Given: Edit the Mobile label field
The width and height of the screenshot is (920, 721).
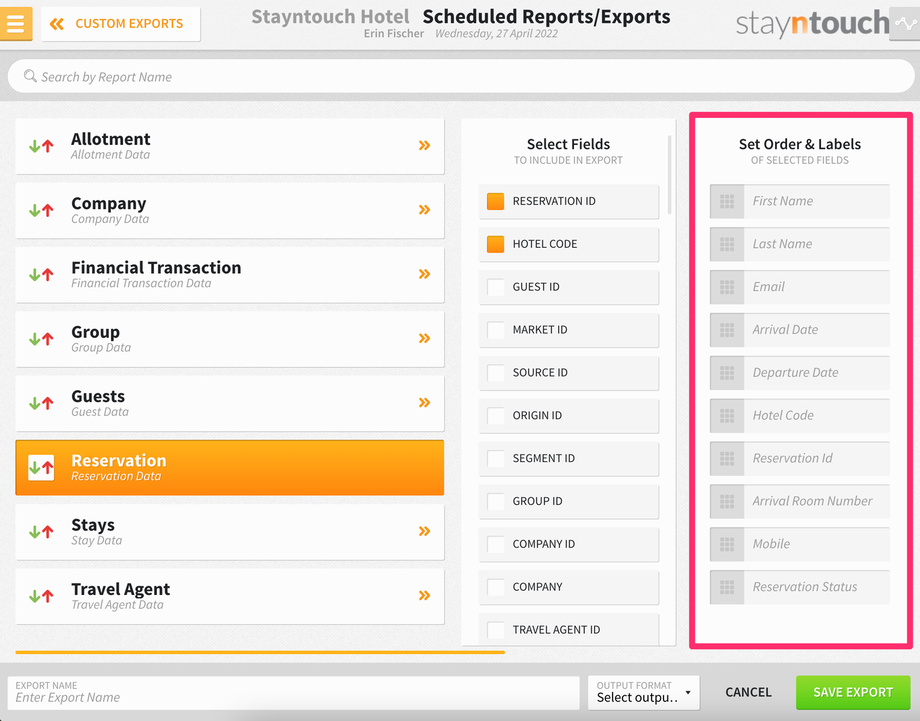Looking at the screenshot, I should [x=817, y=544].
